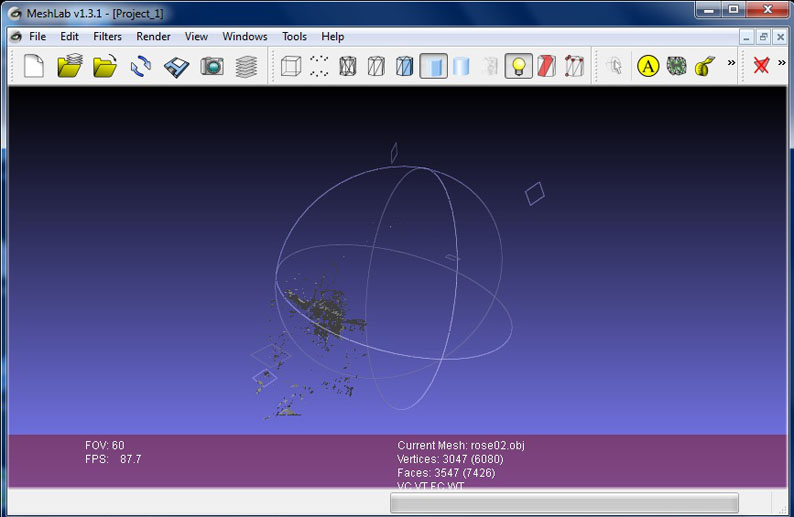794x517 pixels.
Task: Open the Windows menu
Action: (x=245, y=36)
